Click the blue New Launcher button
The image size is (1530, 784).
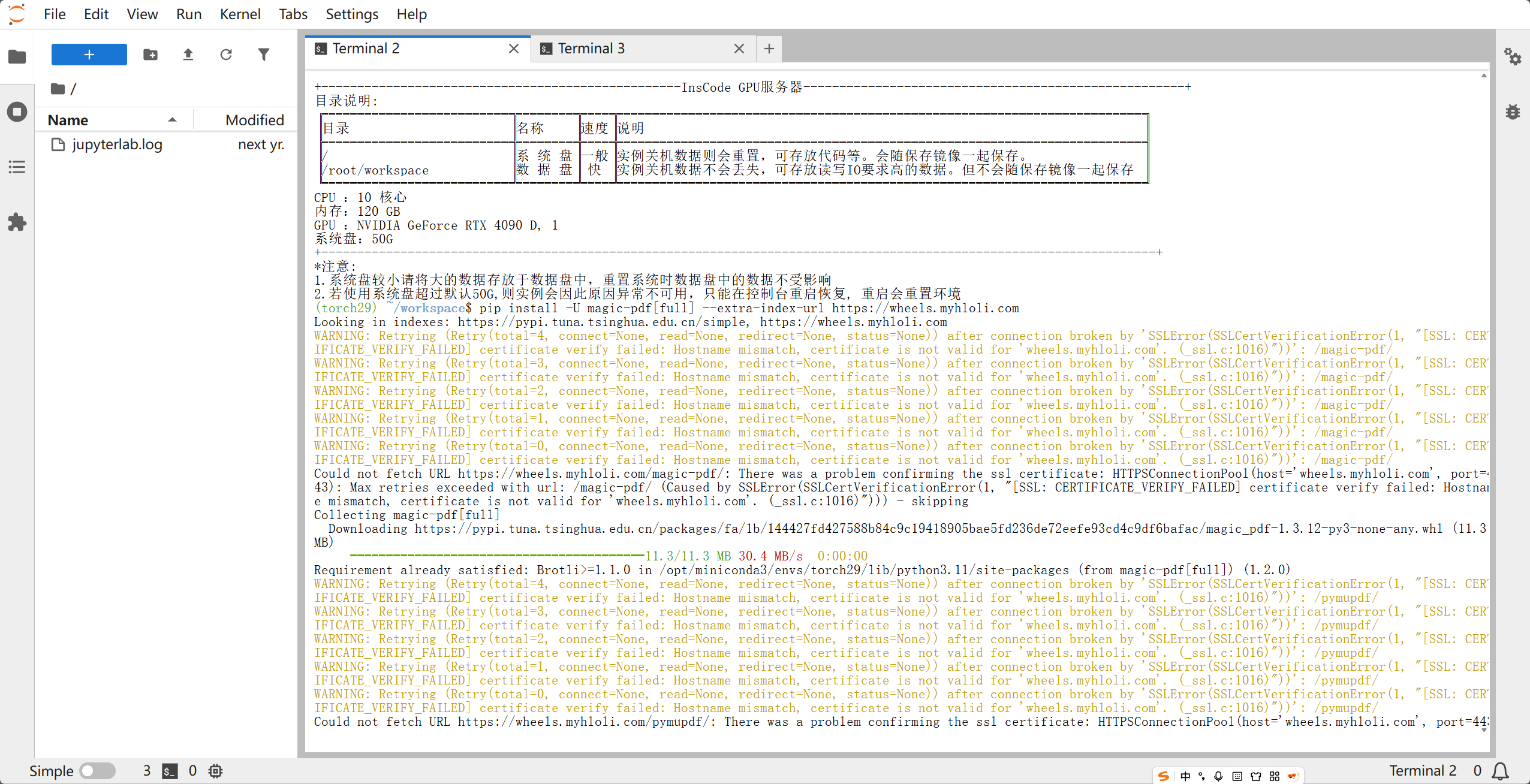click(89, 55)
